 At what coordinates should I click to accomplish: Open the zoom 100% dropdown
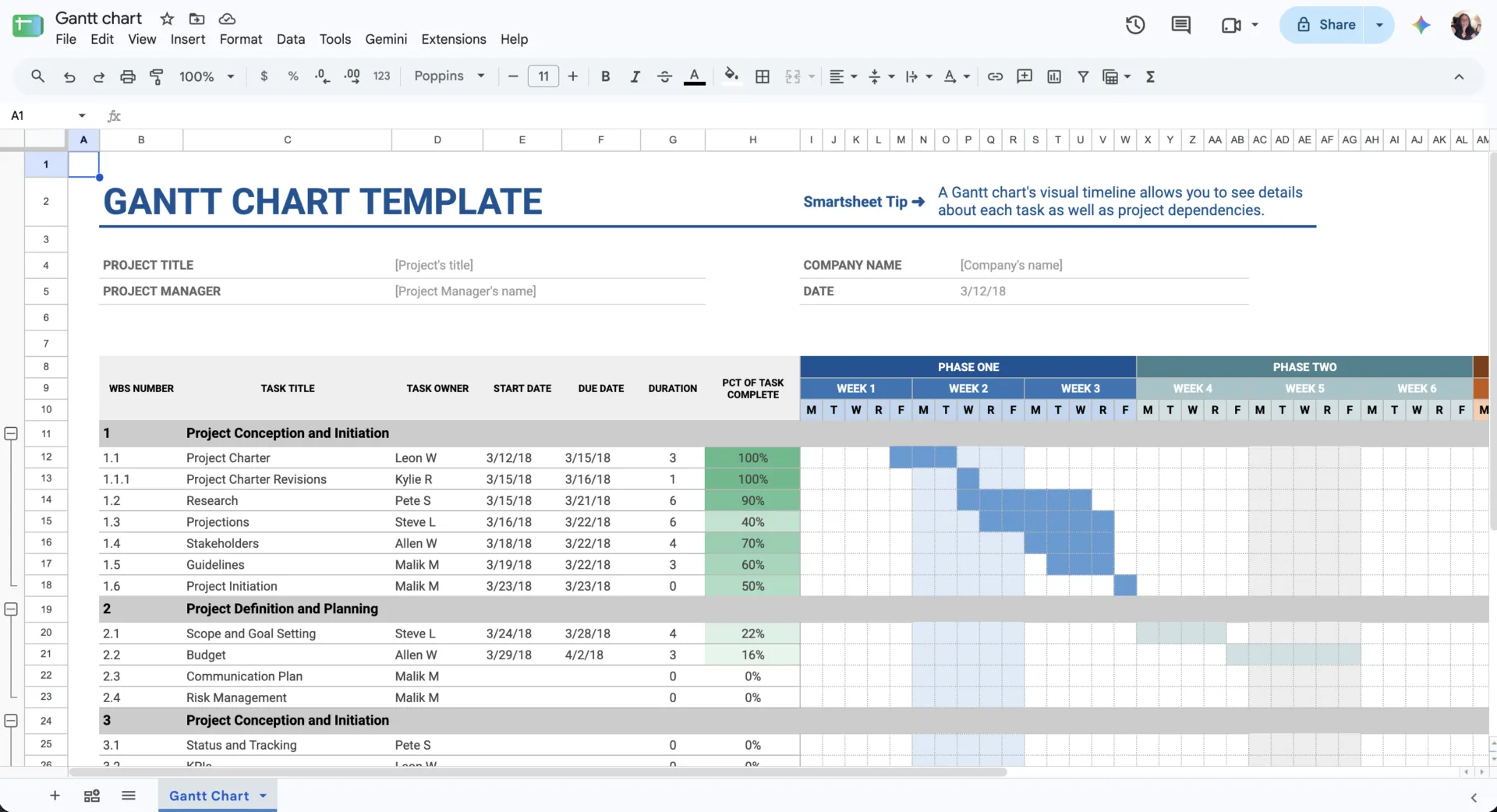click(x=207, y=76)
